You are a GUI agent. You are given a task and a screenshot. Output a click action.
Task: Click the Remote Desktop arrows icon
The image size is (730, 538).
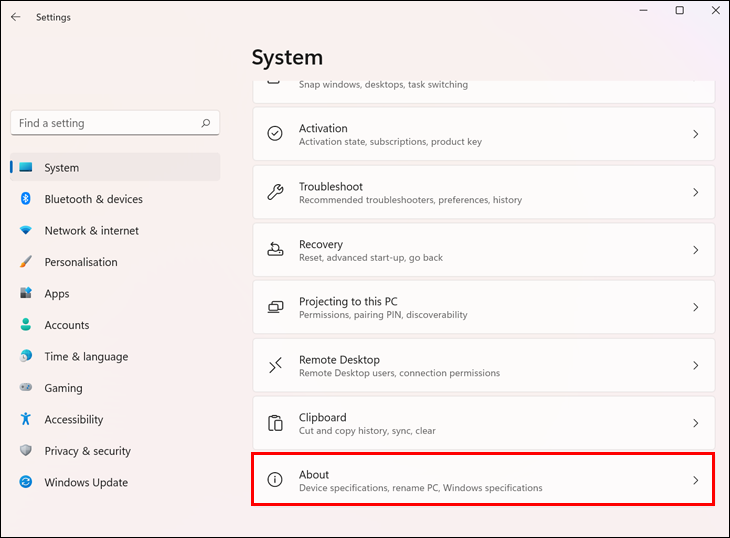click(275, 365)
